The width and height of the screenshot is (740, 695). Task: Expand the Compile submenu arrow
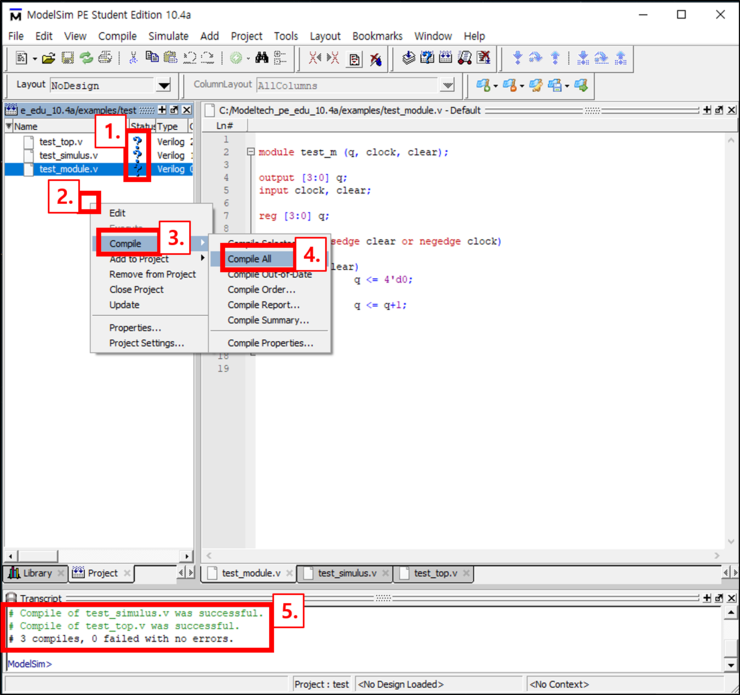[x=202, y=243]
